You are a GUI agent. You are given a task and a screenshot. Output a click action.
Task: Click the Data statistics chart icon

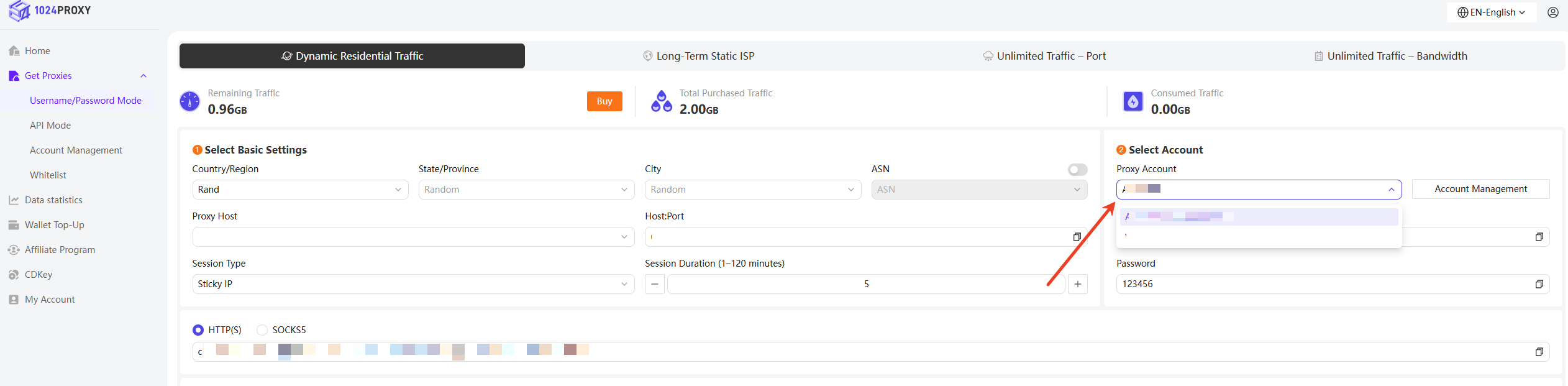[14, 200]
